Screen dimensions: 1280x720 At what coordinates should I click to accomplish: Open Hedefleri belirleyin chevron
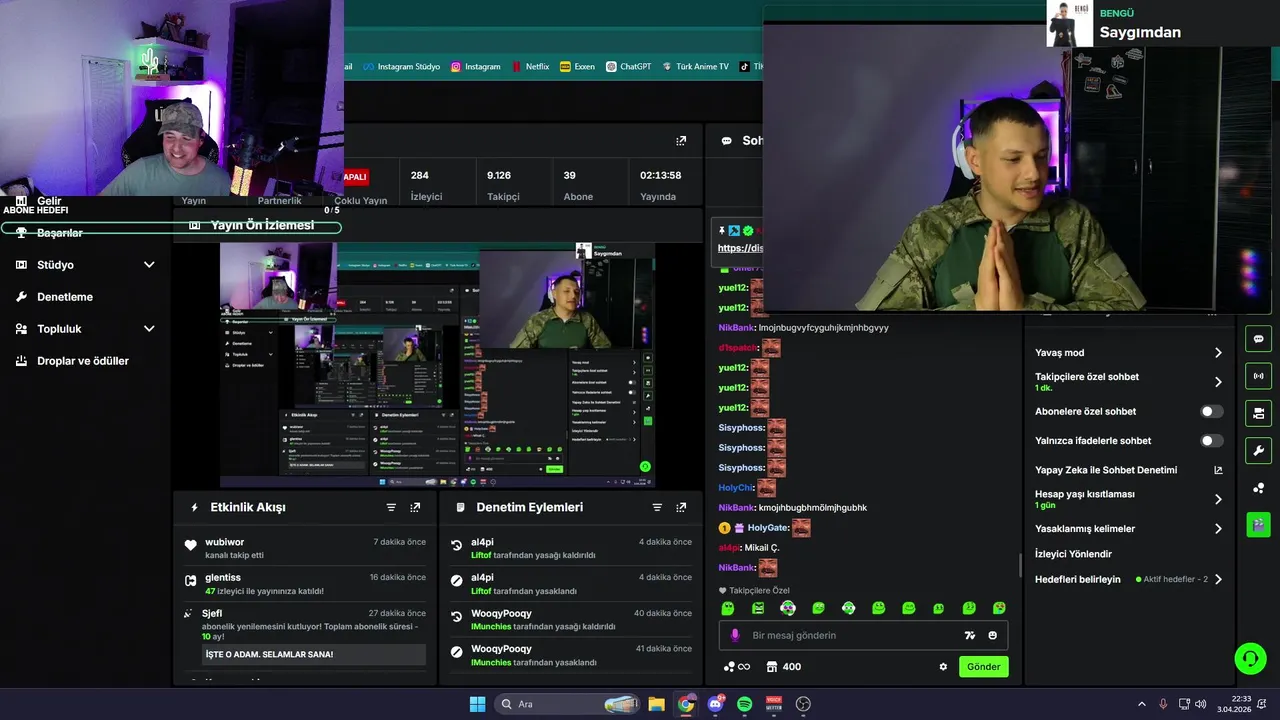click(1218, 579)
